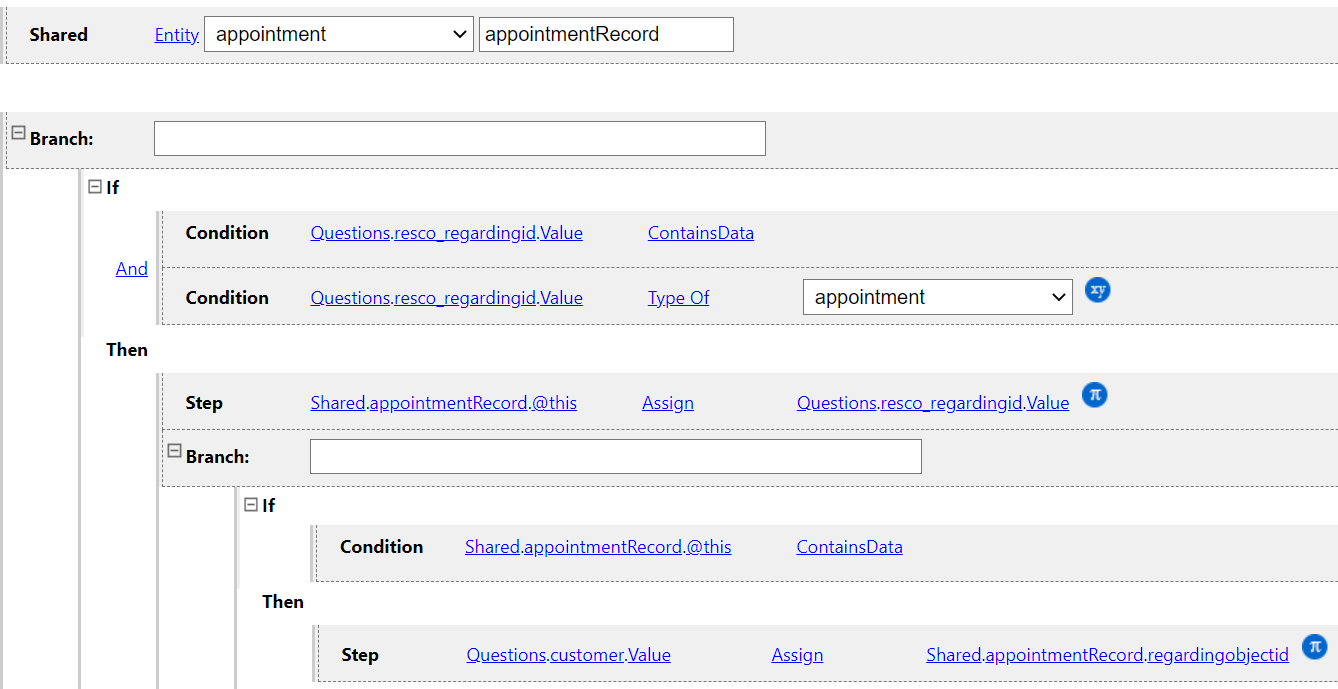Image resolution: width=1338 pixels, height=689 pixels.
Task: Open the Shared entity appointment dropdown
Action: click(338, 35)
